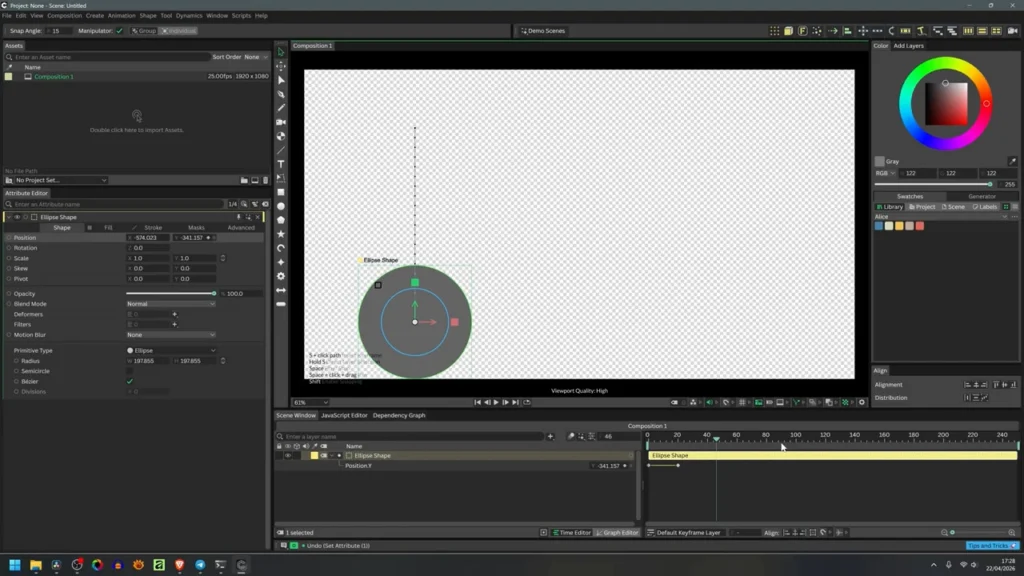Toggle the Scale proportional link
The width and height of the screenshot is (1024, 576).
(x=223, y=258)
